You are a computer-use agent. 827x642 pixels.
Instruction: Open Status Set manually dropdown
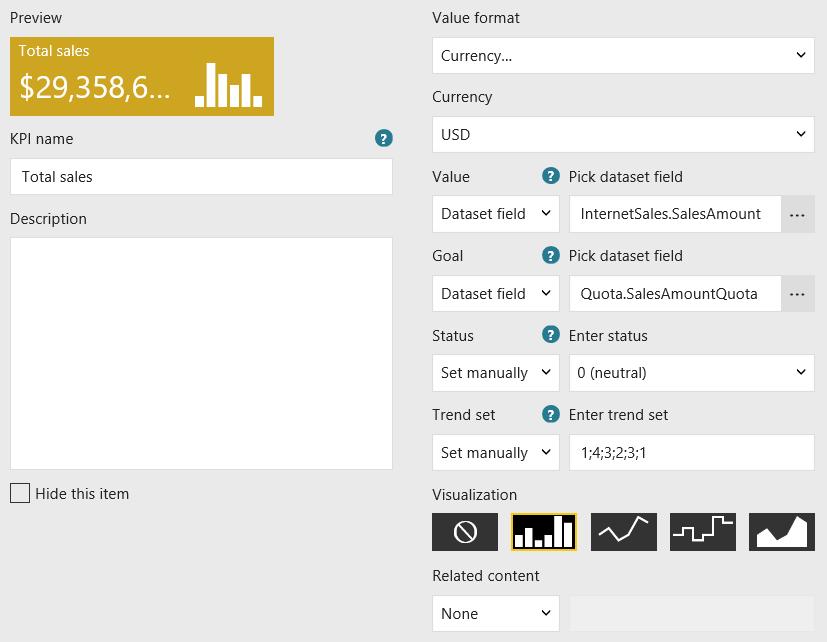pos(496,373)
